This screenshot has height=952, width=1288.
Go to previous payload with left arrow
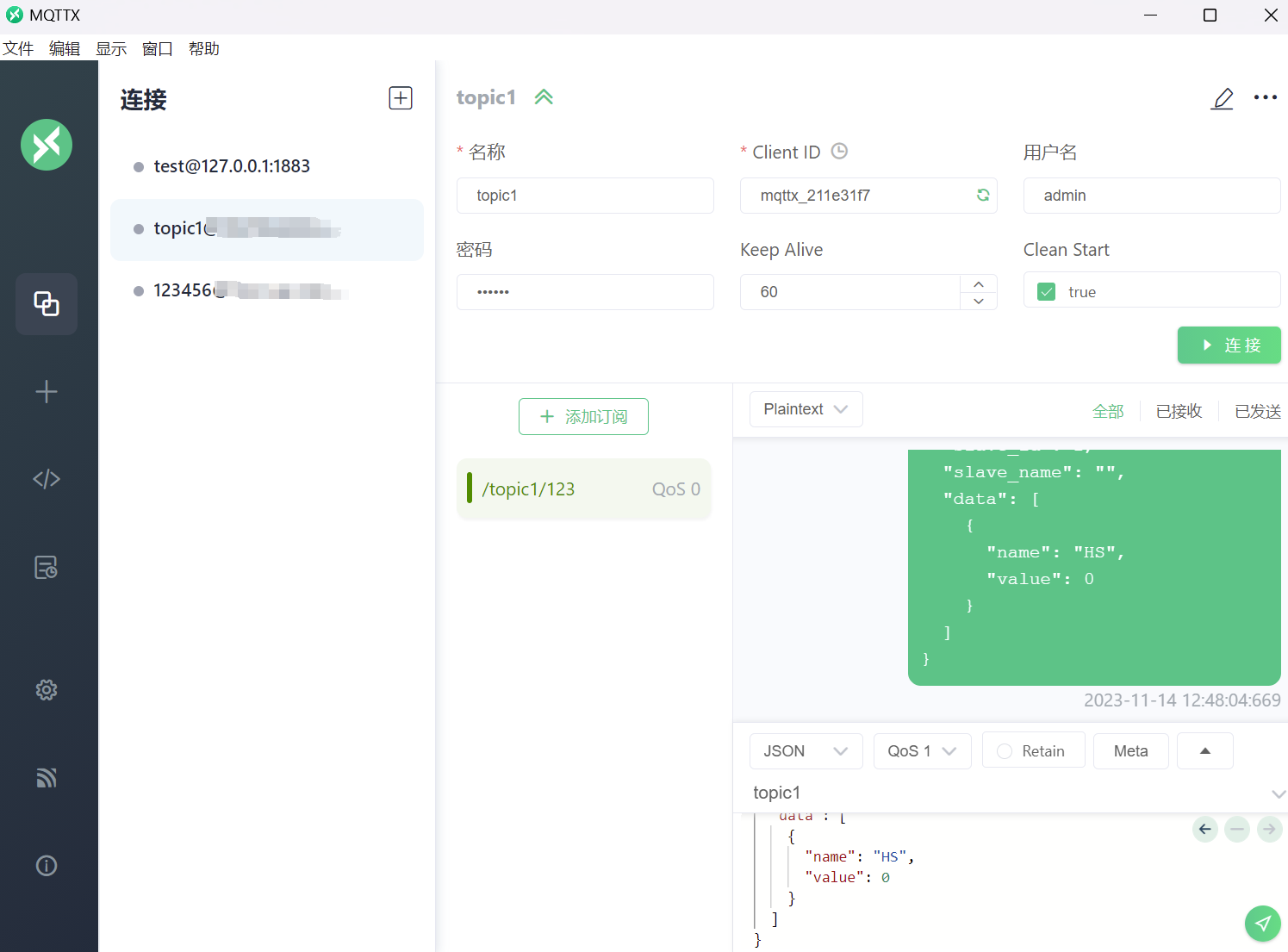1205,830
